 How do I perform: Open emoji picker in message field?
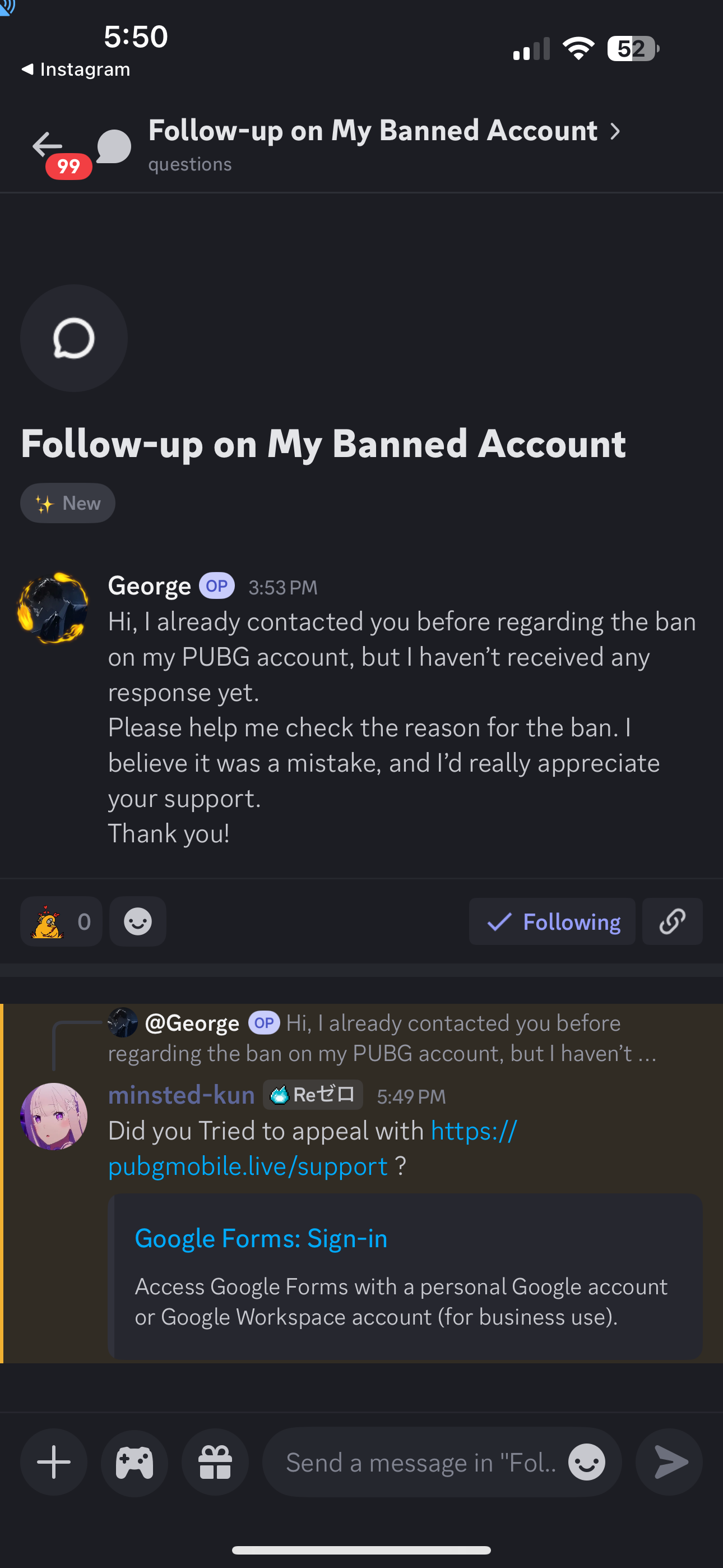pyautogui.click(x=586, y=1461)
